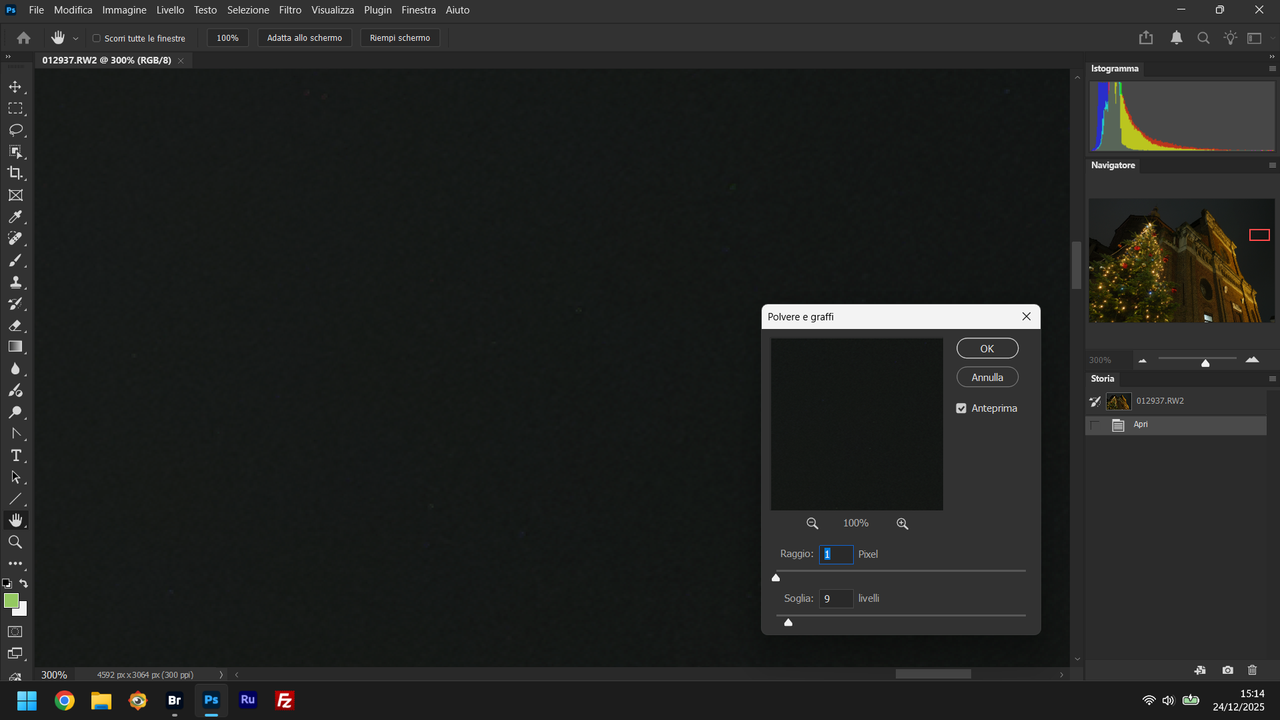1280x720 pixels.
Task: Switch to the 012937.RW2 document tab
Action: (x=107, y=60)
